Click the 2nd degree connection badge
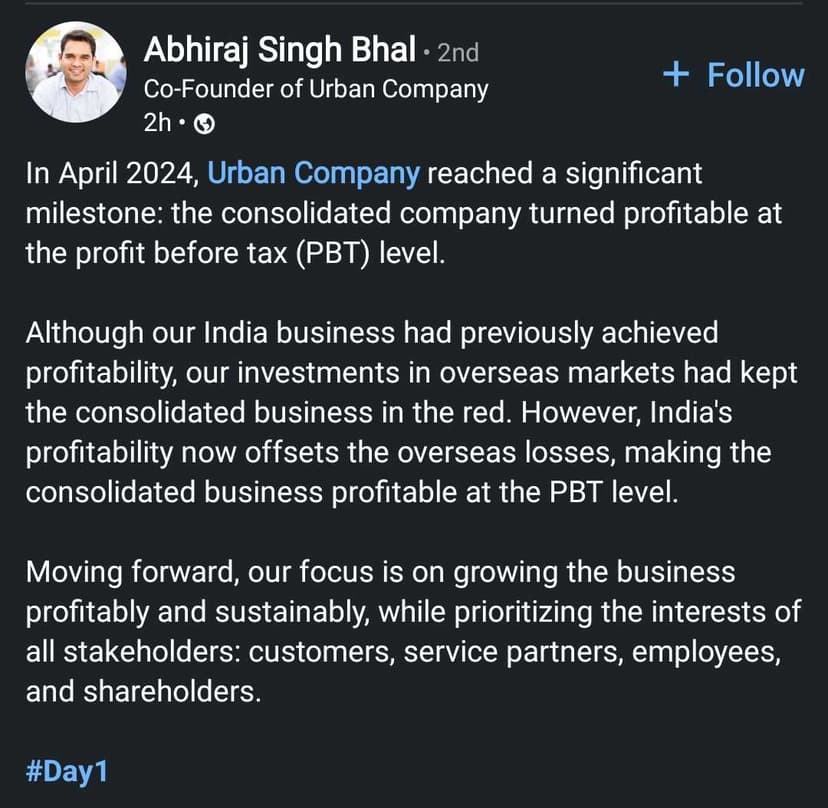This screenshot has width=828, height=808. pyautogui.click(x=457, y=52)
